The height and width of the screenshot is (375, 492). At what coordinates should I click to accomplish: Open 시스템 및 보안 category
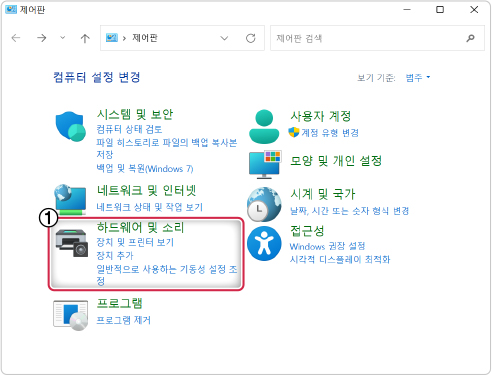click(x=135, y=114)
